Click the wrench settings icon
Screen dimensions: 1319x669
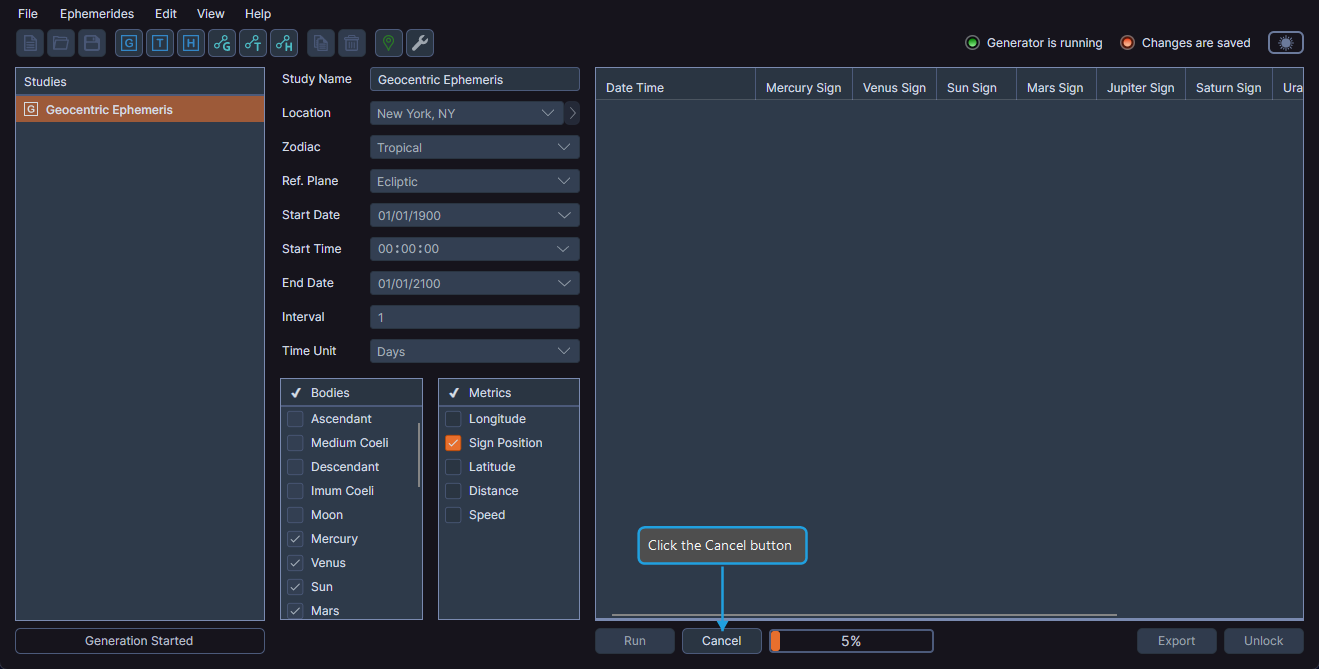click(x=419, y=42)
